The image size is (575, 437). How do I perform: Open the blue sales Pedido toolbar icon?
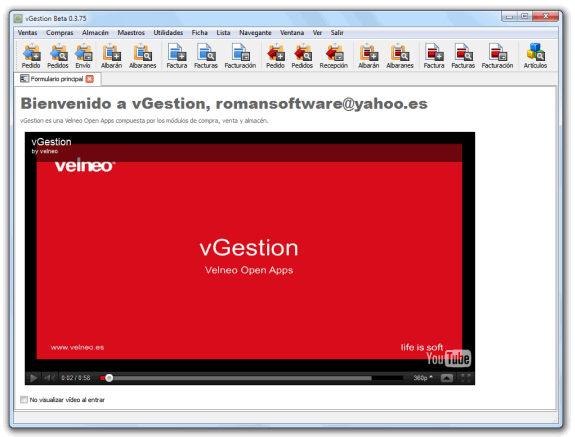point(31,56)
